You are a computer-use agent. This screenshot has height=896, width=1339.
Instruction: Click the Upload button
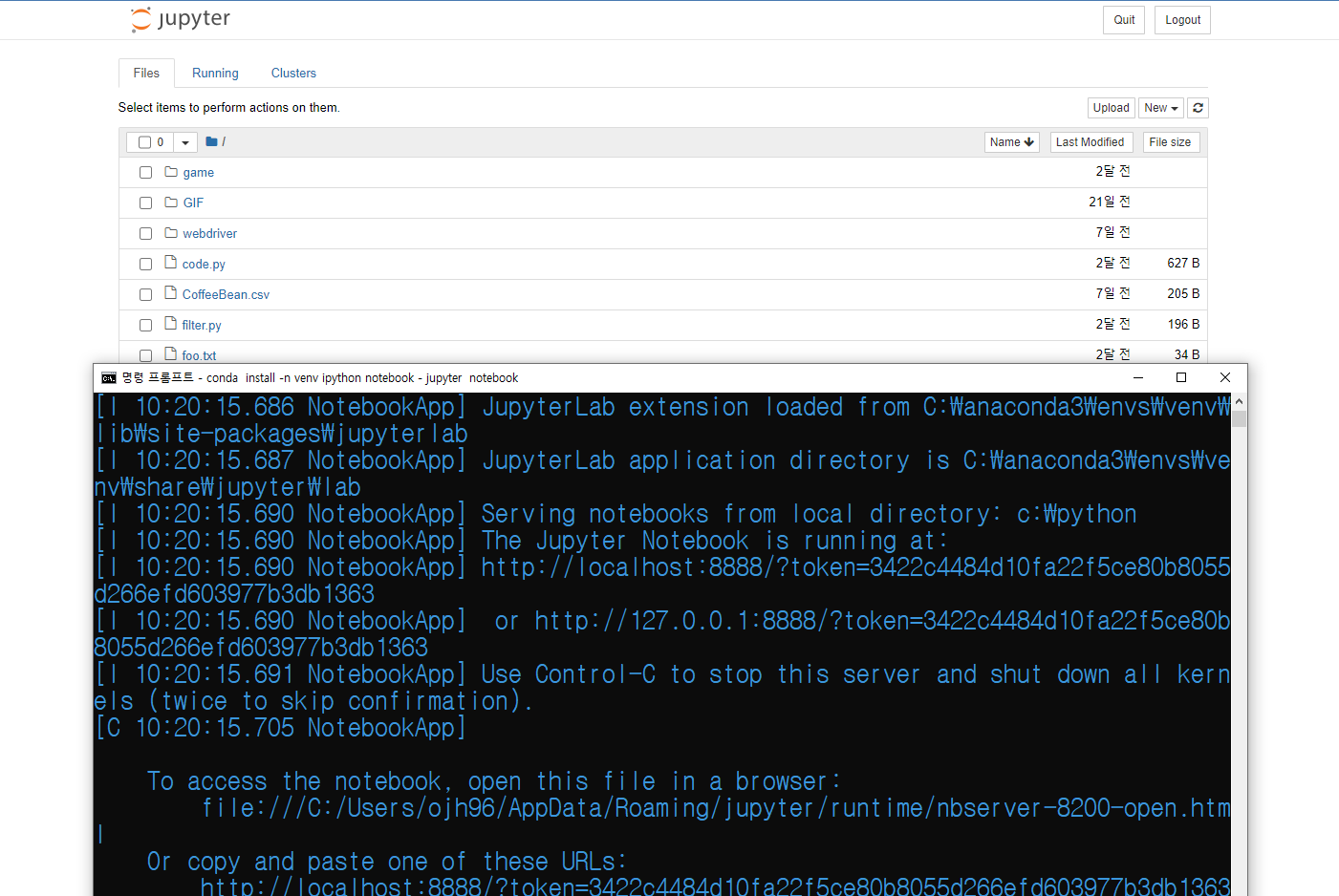pyautogui.click(x=1112, y=108)
